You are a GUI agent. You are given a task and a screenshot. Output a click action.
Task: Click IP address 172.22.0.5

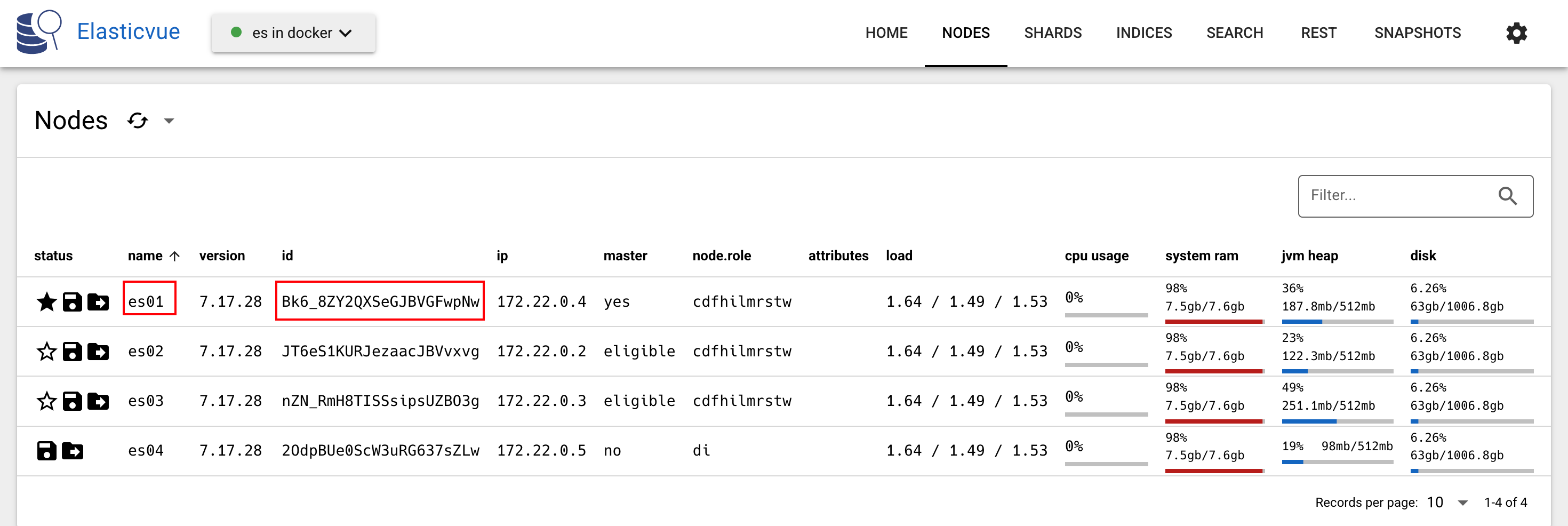(541, 451)
